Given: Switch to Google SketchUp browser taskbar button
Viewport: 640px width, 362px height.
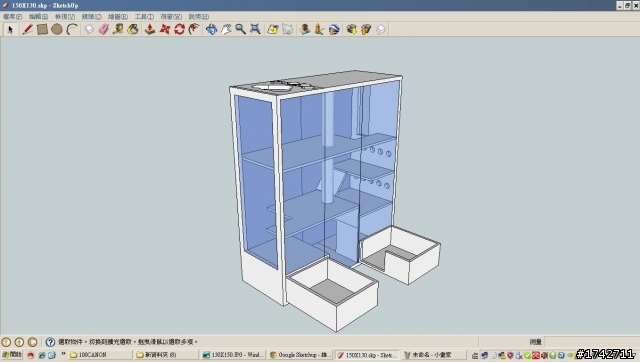Looking at the screenshot, I should [x=300, y=355].
